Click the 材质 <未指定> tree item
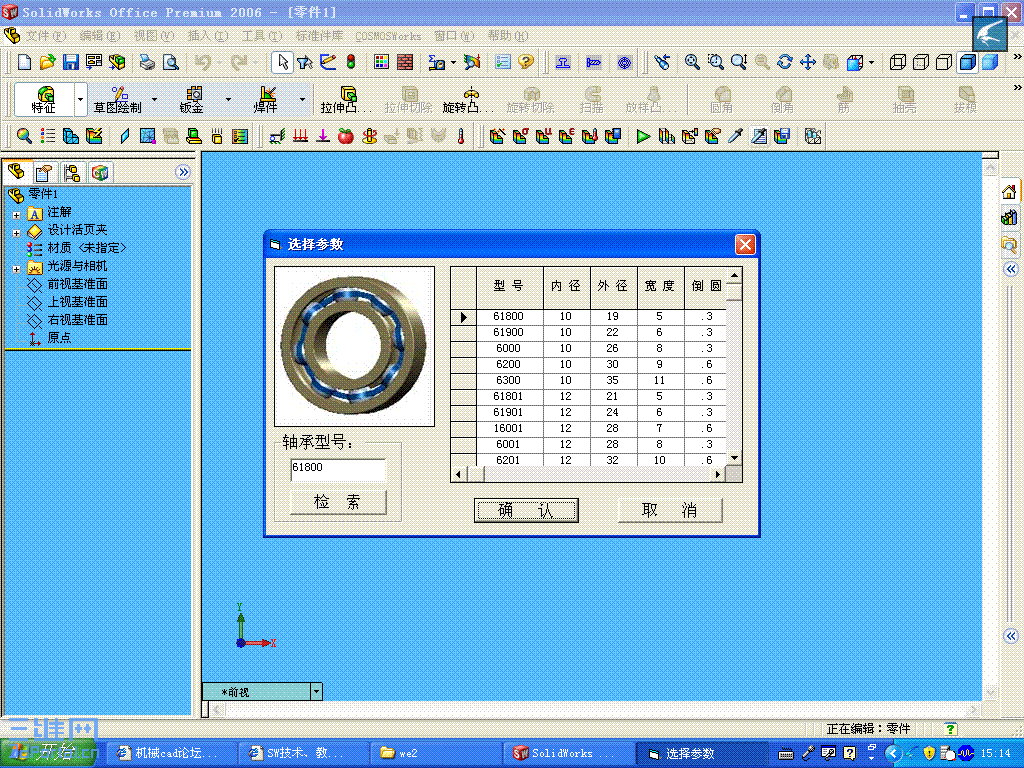This screenshot has width=1024, height=768. [76, 248]
